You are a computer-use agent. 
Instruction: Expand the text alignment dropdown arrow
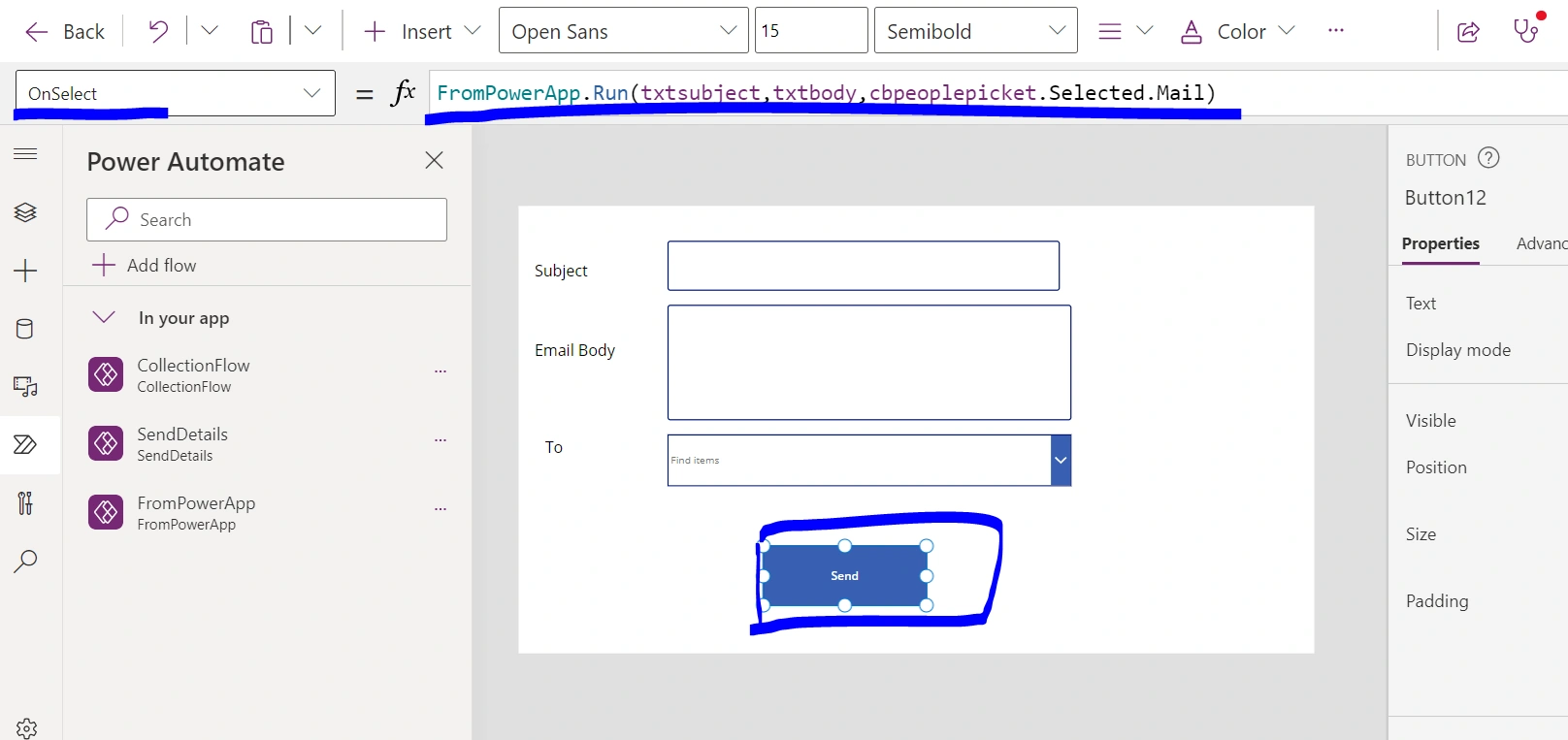point(1145,31)
